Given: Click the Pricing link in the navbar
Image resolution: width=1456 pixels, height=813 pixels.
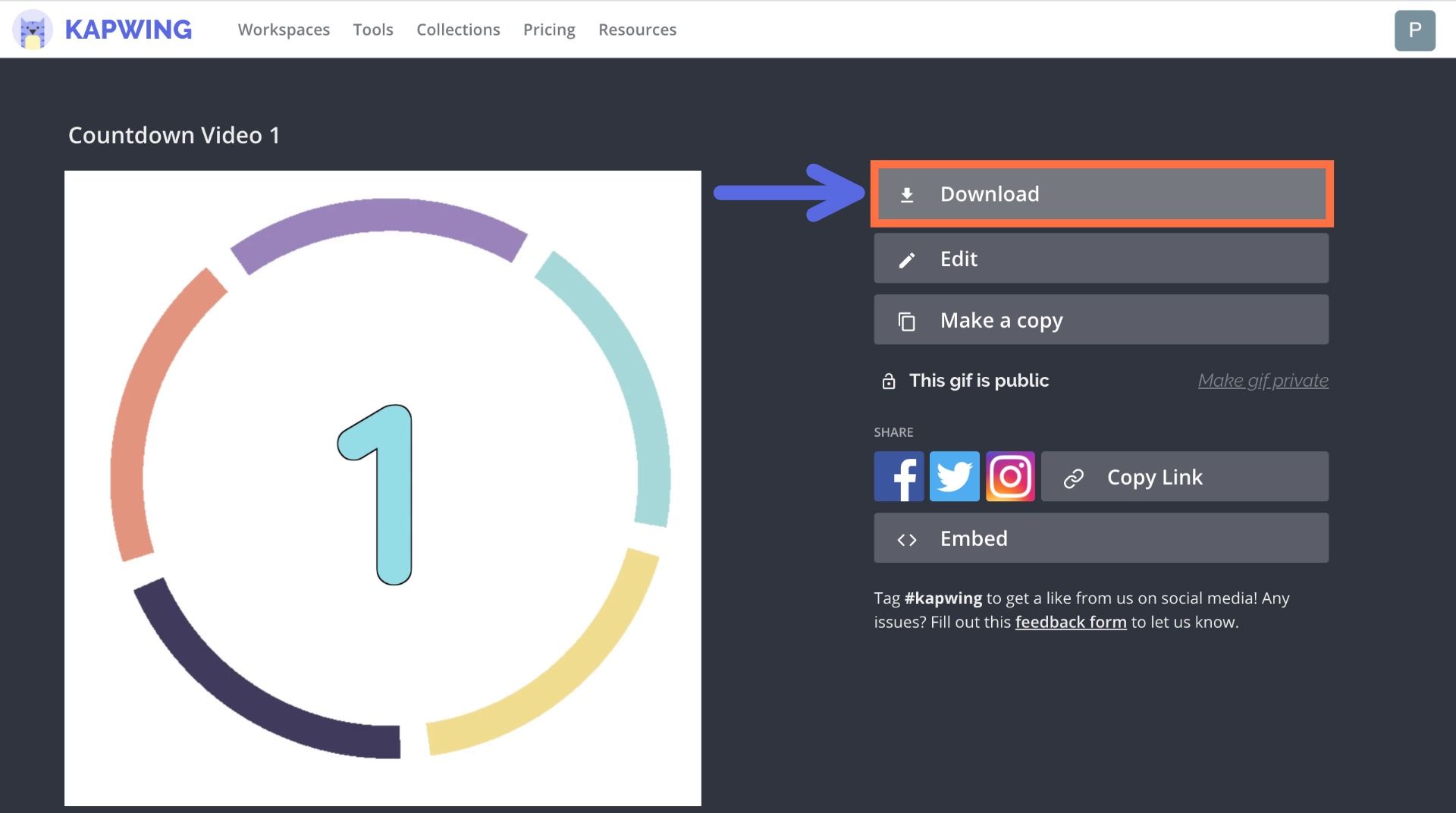Looking at the screenshot, I should click(549, 30).
